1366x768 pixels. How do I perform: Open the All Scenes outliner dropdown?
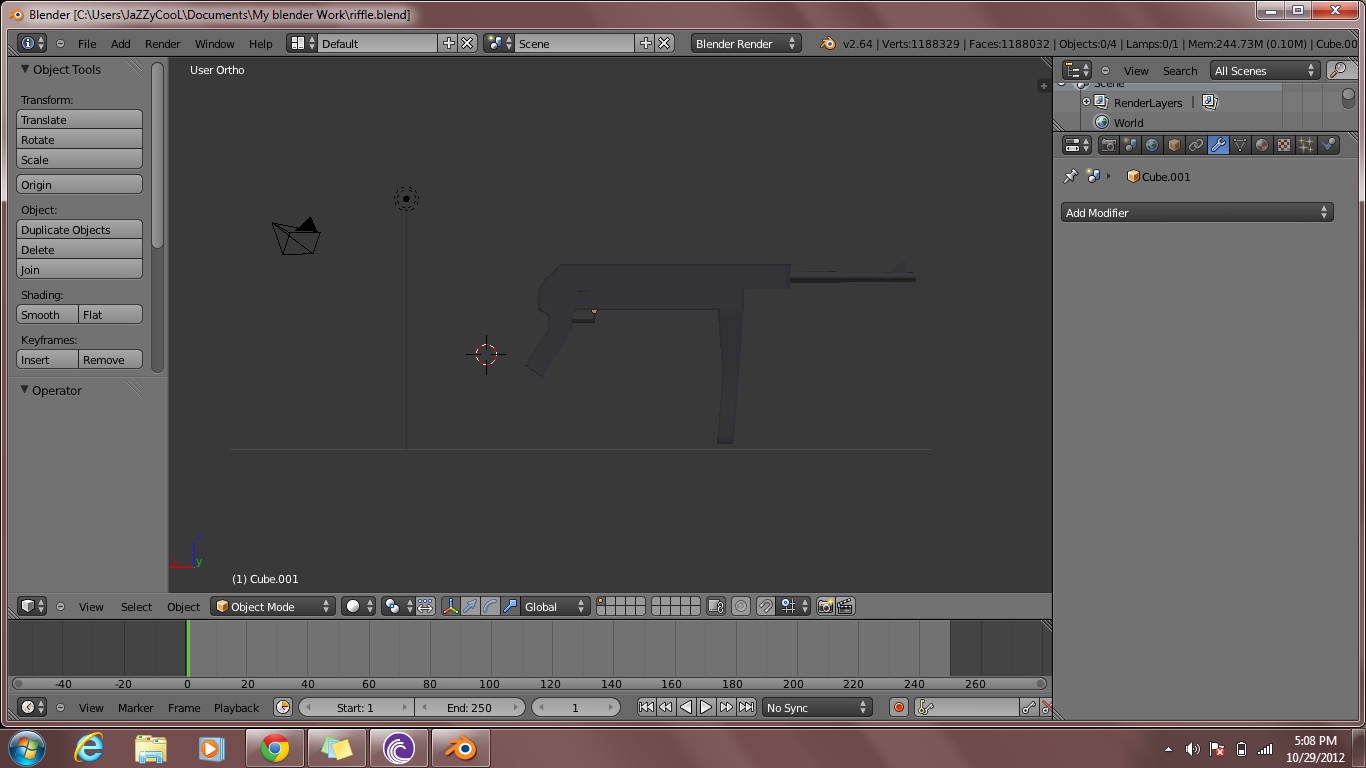pyautogui.click(x=1265, y=70)
